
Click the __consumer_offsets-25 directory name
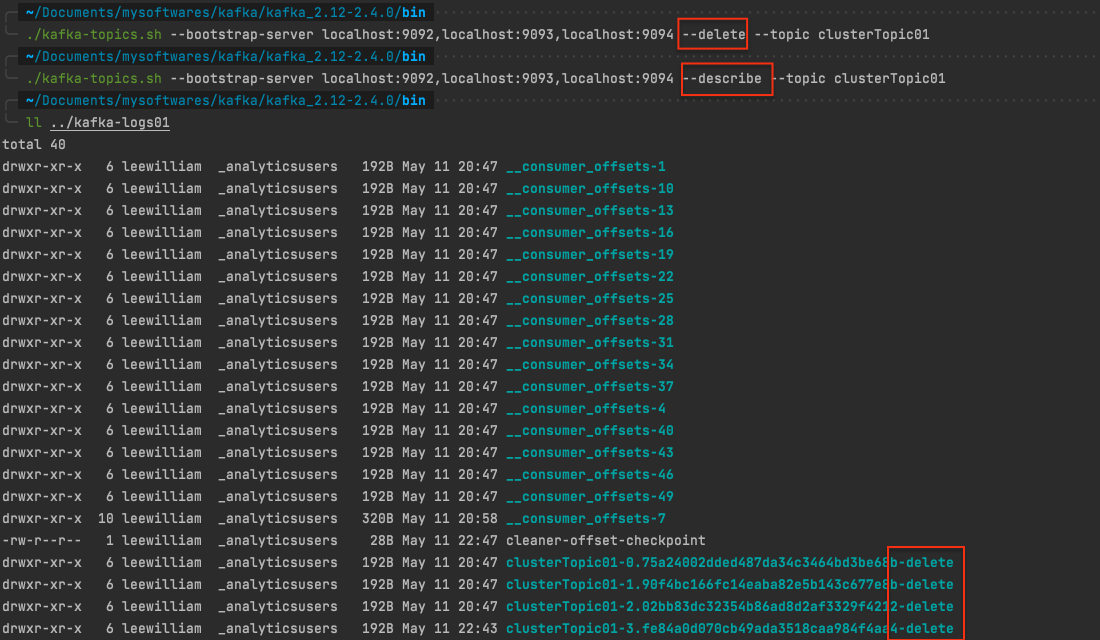[x=589, y=298]
